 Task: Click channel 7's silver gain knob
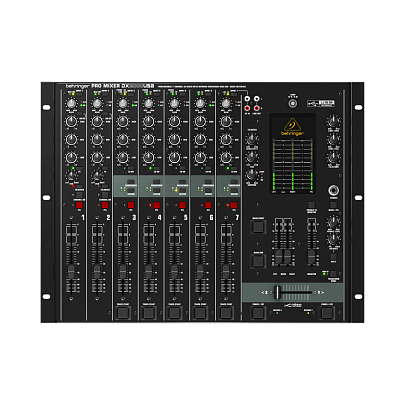tap(226, 104)
